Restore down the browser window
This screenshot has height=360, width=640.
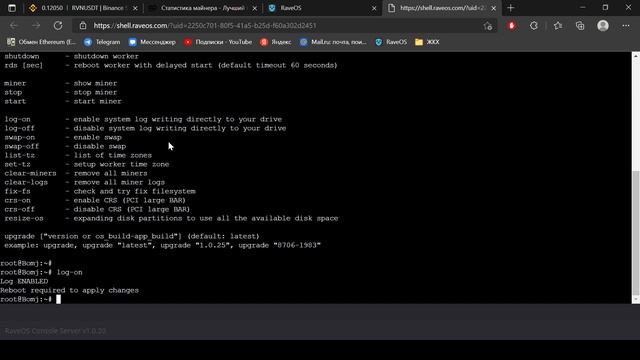click(x=605, y=8)
